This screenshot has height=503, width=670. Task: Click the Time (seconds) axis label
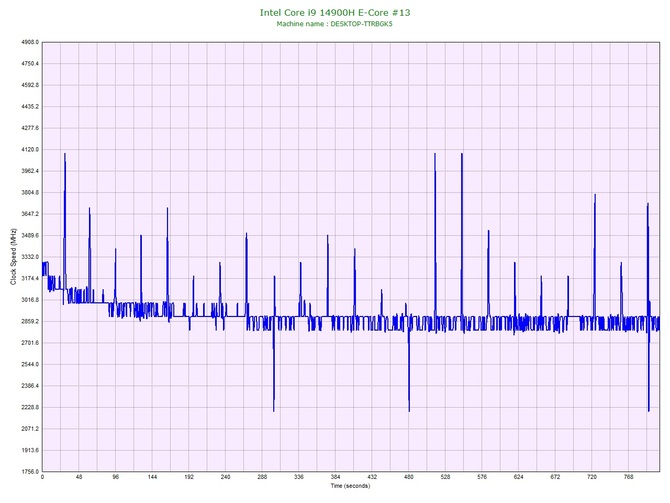350,486
